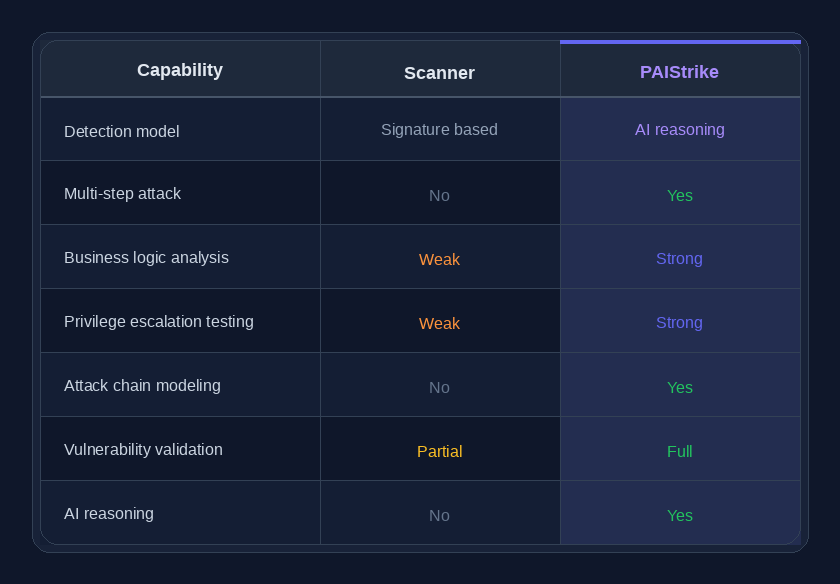The height and width of the screenshot is (584, 840).
Task: Click No in the Multi-step attack row
Action: point(439,195)
